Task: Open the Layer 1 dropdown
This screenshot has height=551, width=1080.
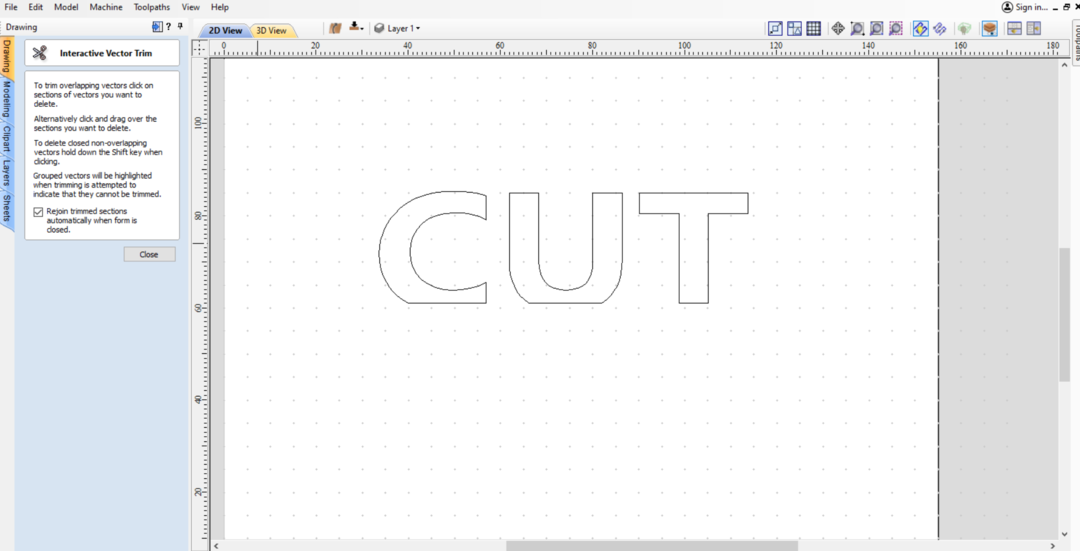Action: coord(397,28)
